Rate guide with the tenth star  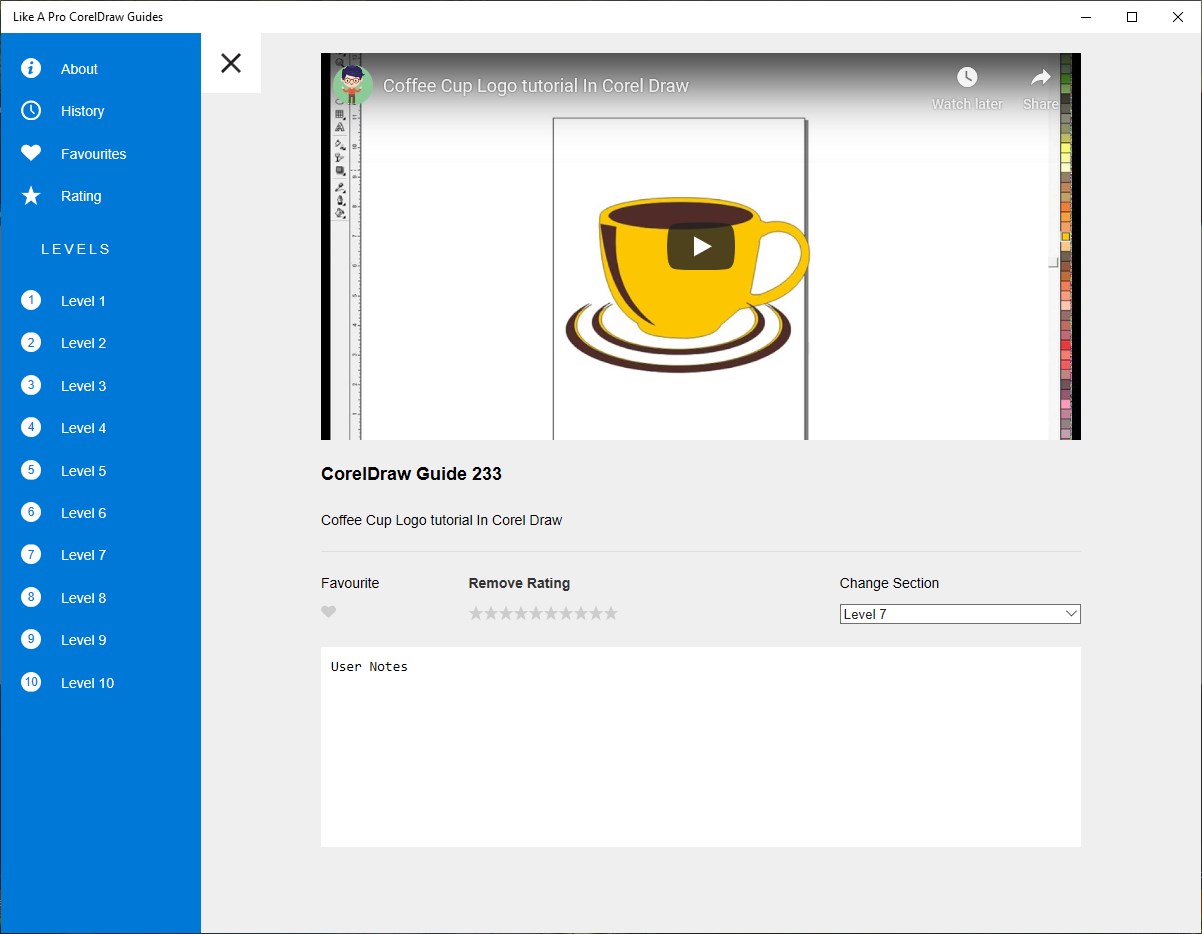[x=611, y=613]
